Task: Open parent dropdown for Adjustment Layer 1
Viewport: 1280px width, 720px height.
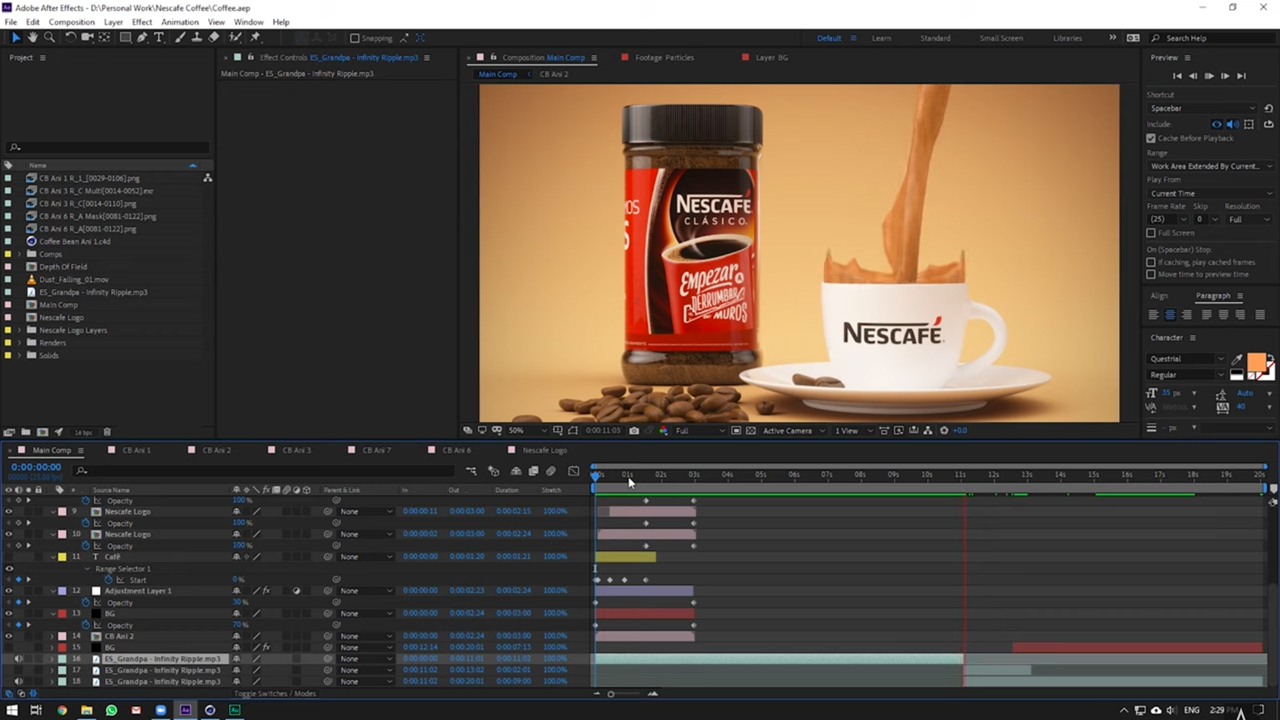Action: point(366,590)
